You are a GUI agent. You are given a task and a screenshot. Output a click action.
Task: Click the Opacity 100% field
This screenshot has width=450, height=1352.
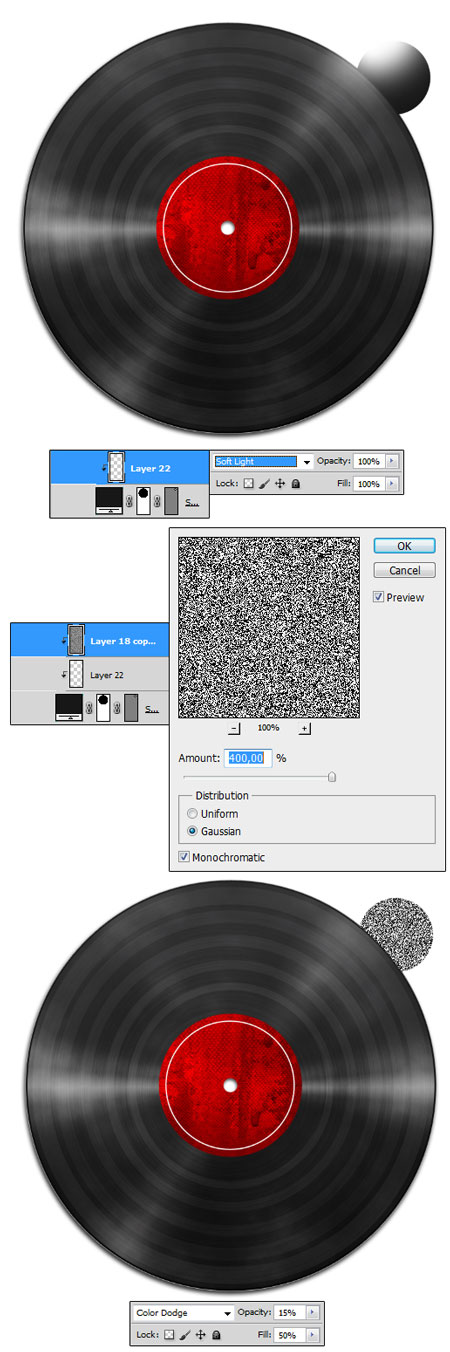tap(369, 462)
